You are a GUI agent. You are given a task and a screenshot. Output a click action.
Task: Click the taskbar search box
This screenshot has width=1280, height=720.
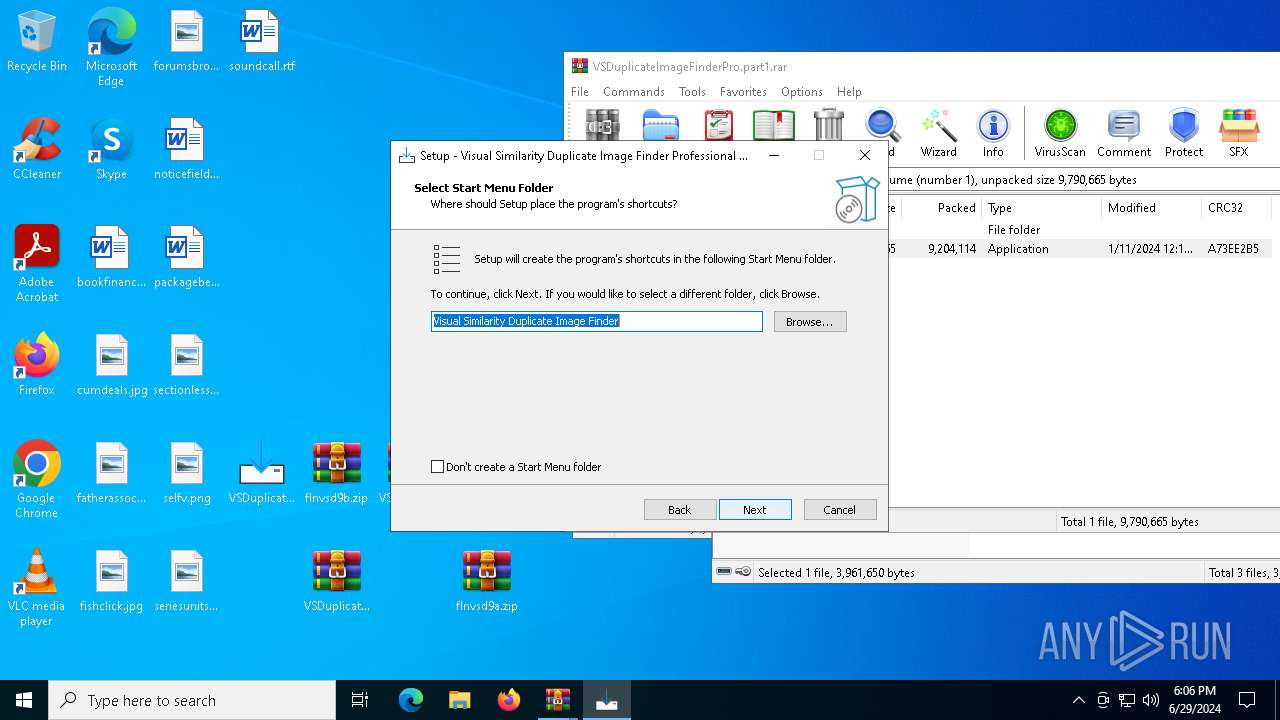(192, 700)
